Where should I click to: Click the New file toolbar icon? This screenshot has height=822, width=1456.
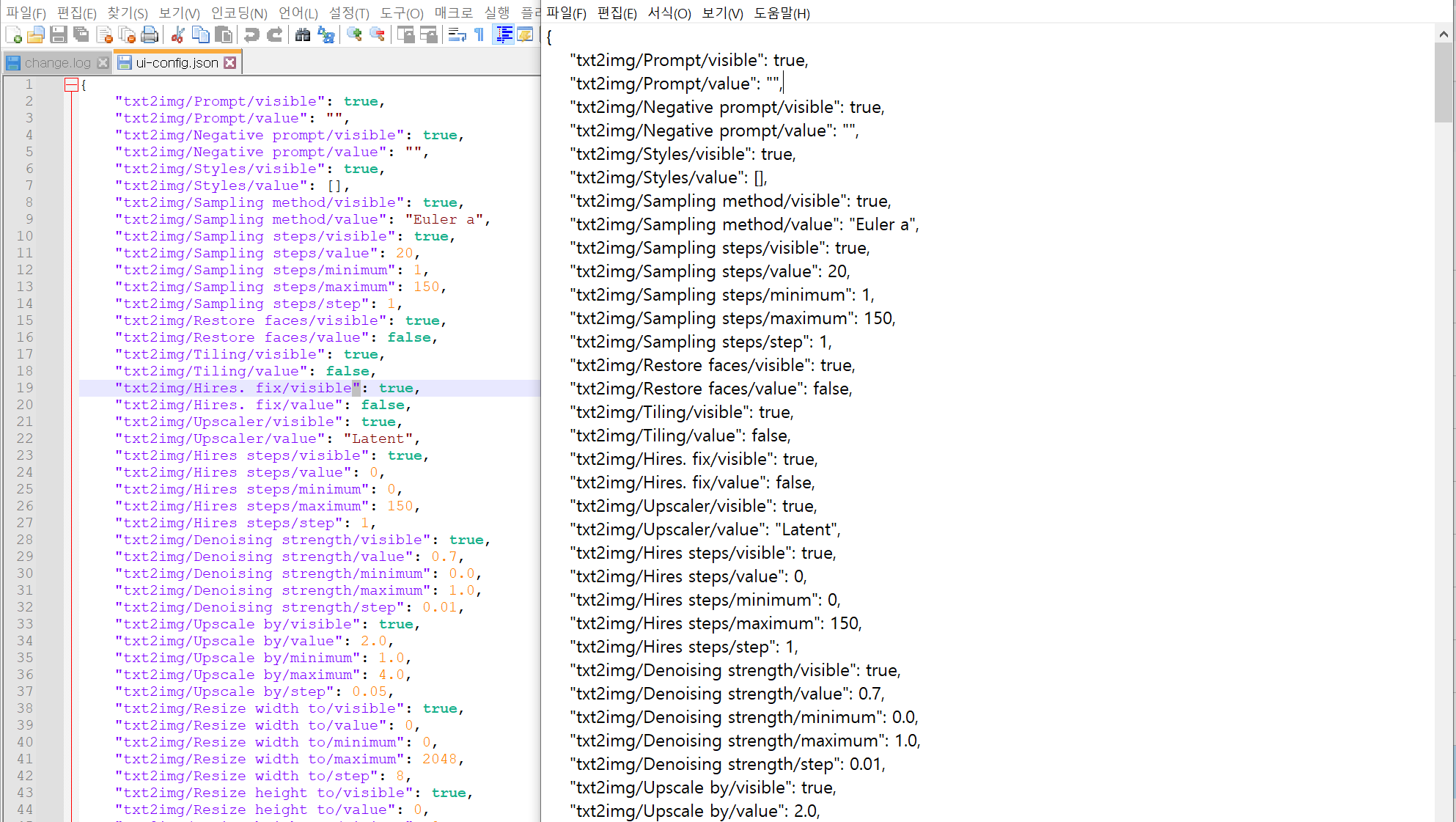13,34
